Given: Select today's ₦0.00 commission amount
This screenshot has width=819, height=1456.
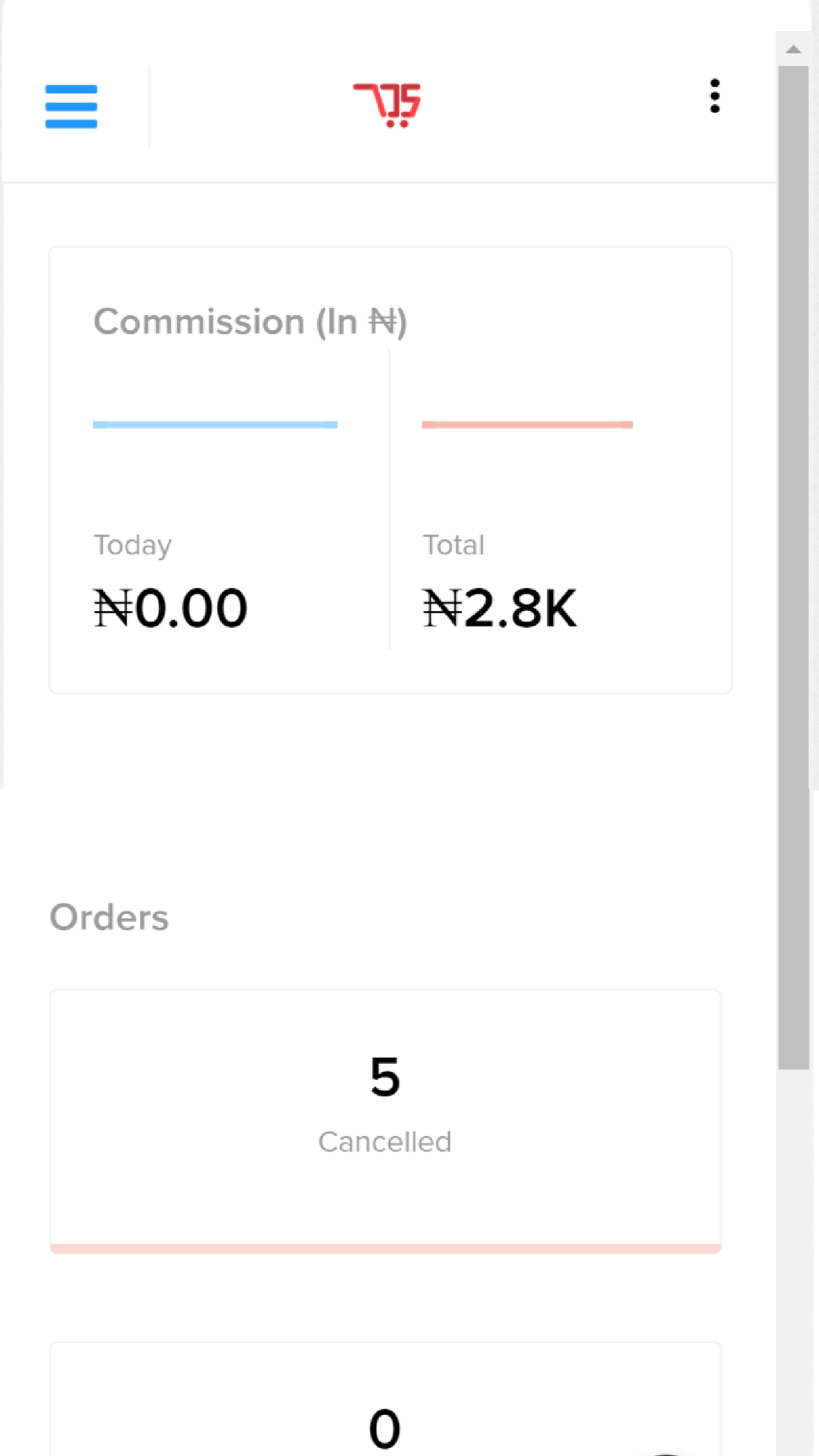Looking at the screenshot, I should pos(170,608).
